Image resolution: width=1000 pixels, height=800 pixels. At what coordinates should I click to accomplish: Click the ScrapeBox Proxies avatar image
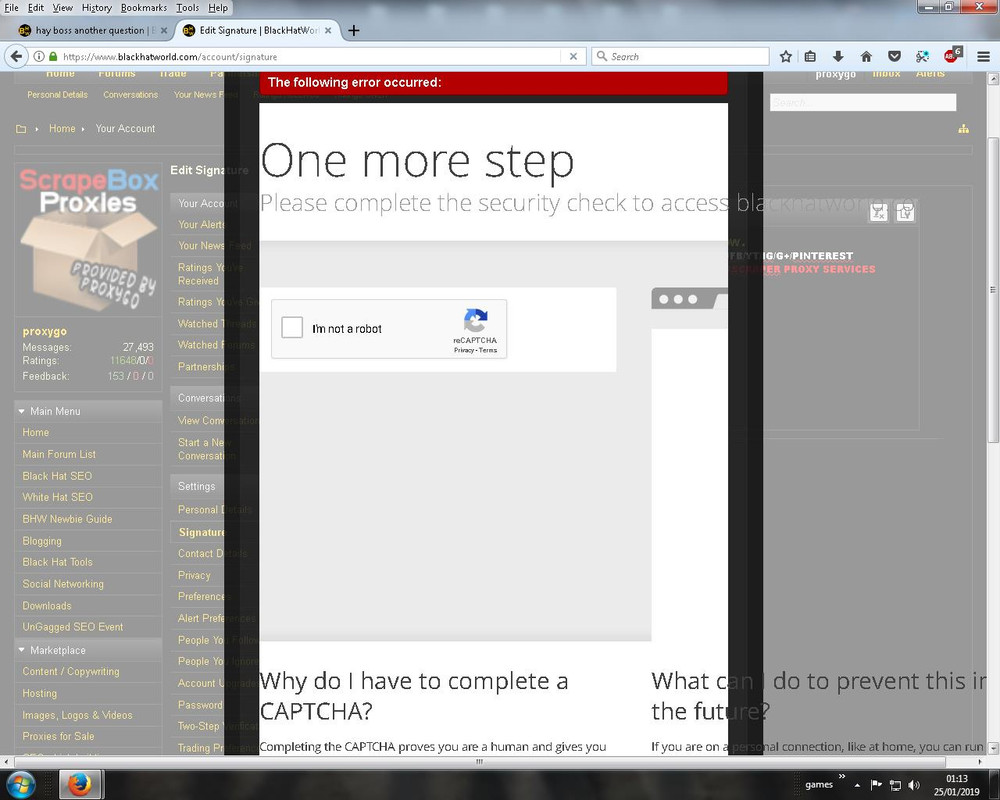pyautogui.click(x=89, y=240)
